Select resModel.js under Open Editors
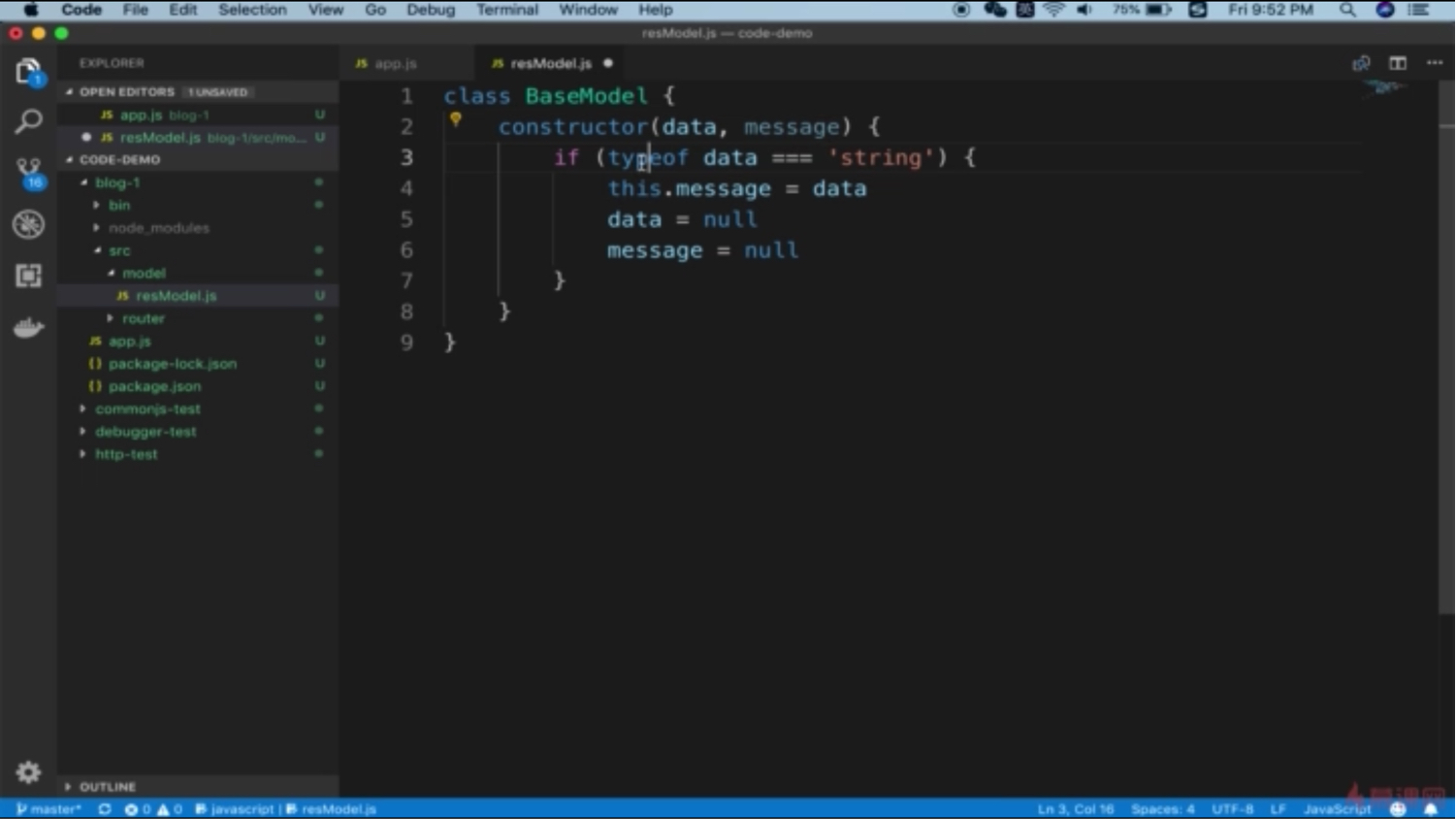Screen dimensions: 1456x819 pos(199,138)
